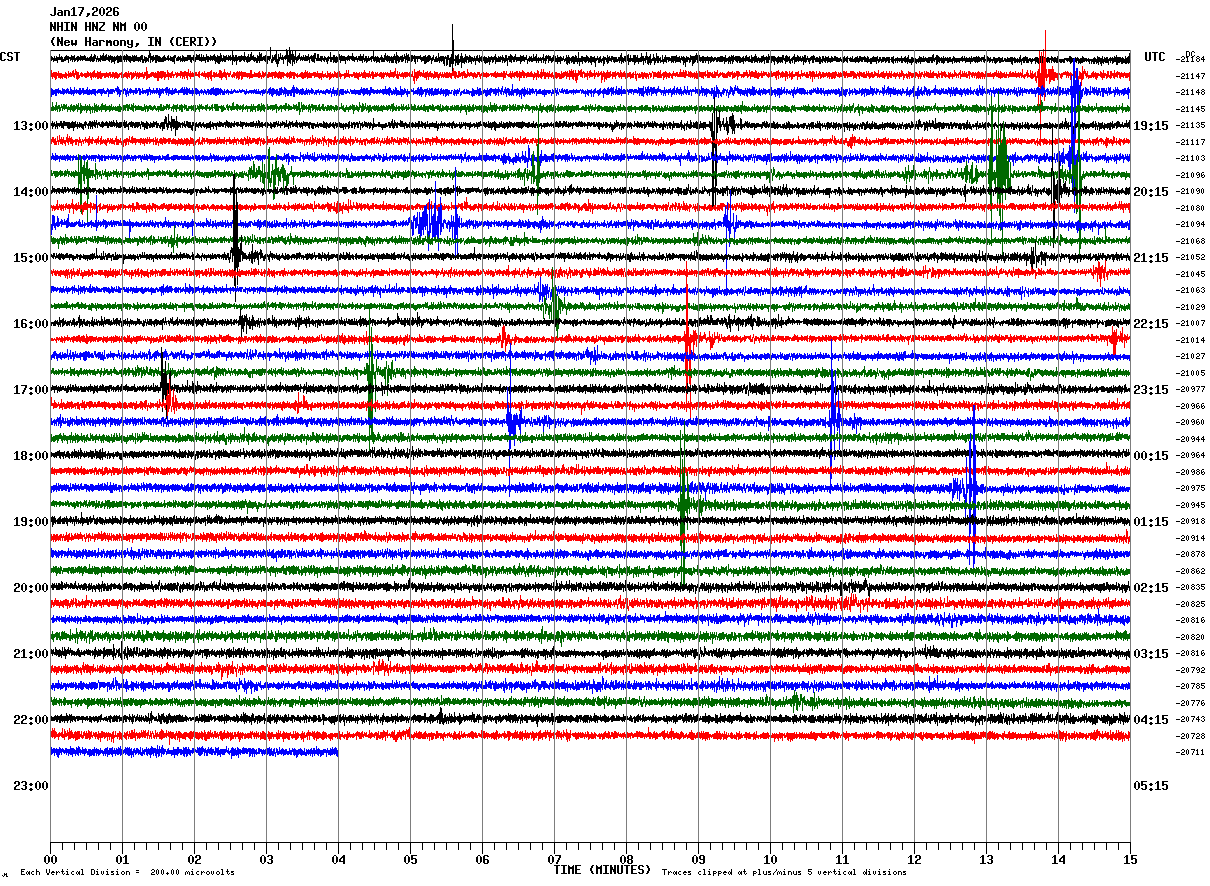Screen dimensions: 1210x886
Task: Click DC offset value "-20743"
Action: tap(1191, 720)
